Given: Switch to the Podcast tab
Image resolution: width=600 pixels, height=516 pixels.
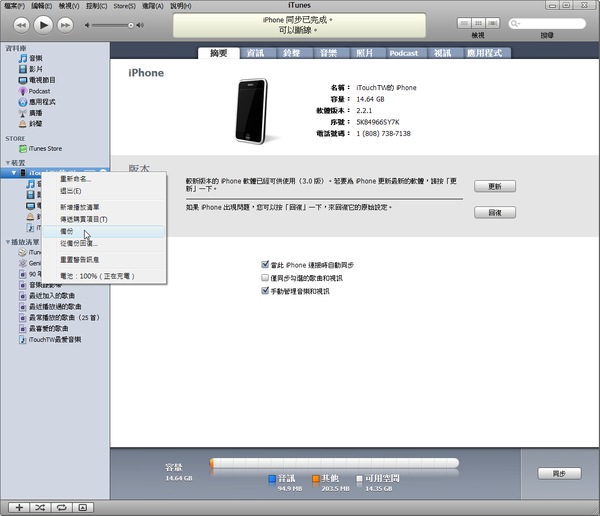Looking at the screenshot, I should pos(404,53).
